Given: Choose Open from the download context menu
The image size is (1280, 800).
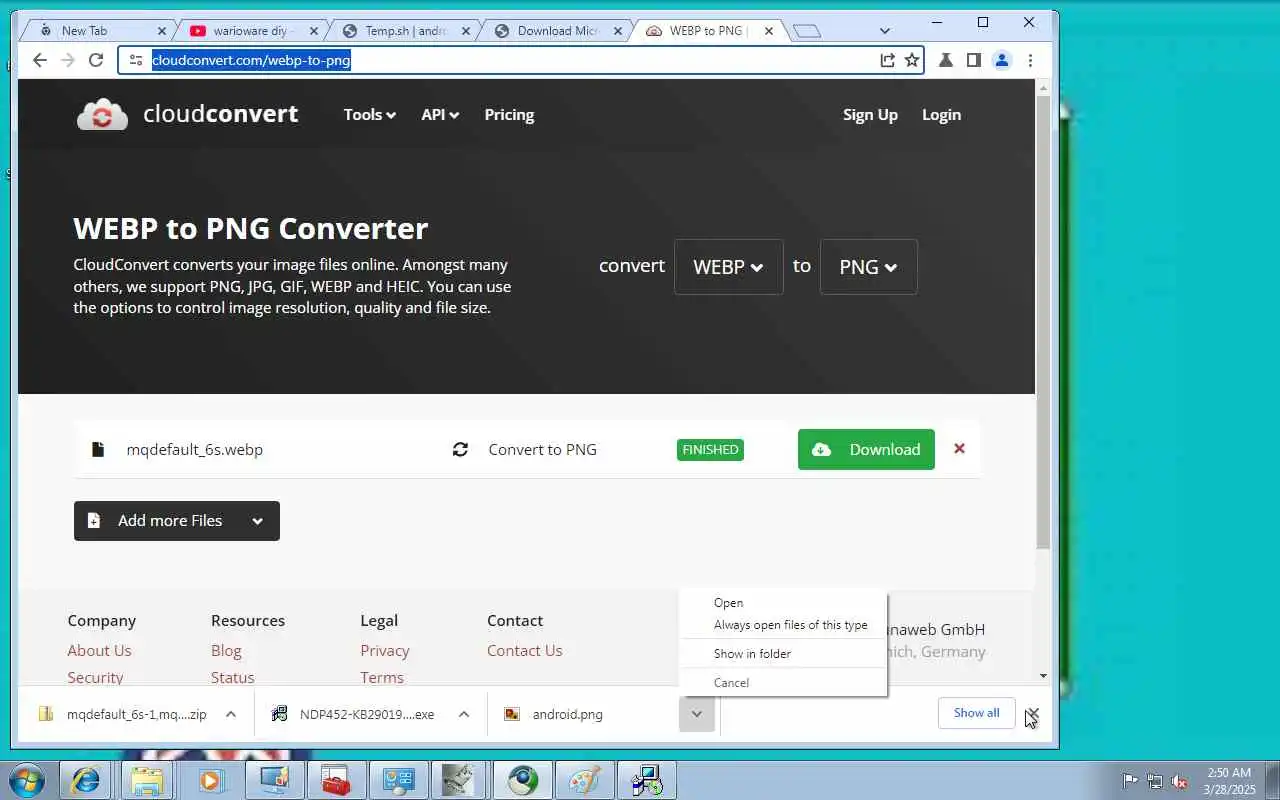Looking at the screenshot, I should click(729, 602).
